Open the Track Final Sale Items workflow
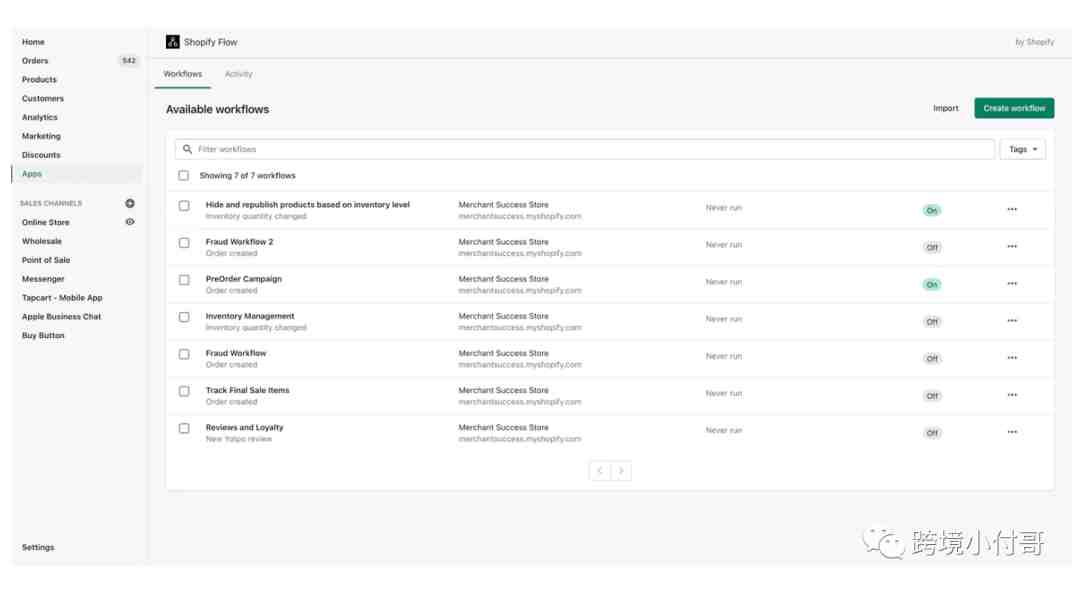This screenshot has height=591, width=1080. pyautogui.click(x=247, y=391)
